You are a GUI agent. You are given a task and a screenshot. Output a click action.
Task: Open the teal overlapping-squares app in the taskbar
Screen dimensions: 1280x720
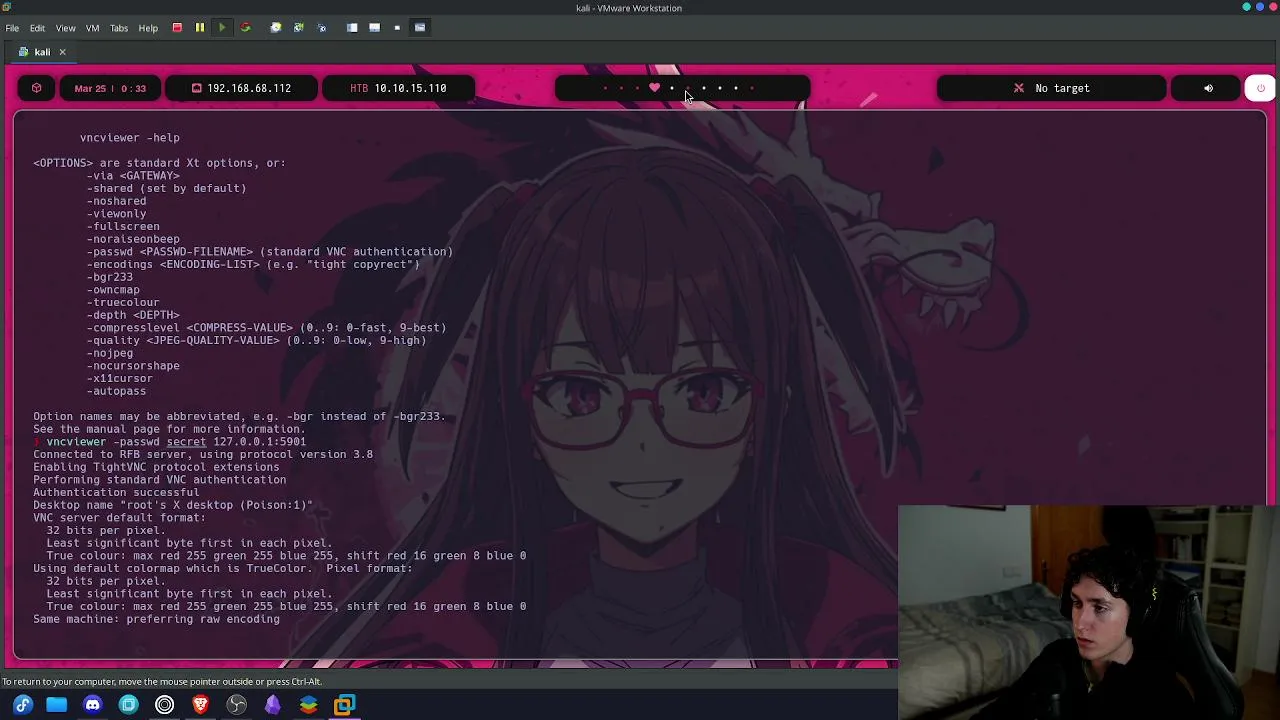pos(129,705)
